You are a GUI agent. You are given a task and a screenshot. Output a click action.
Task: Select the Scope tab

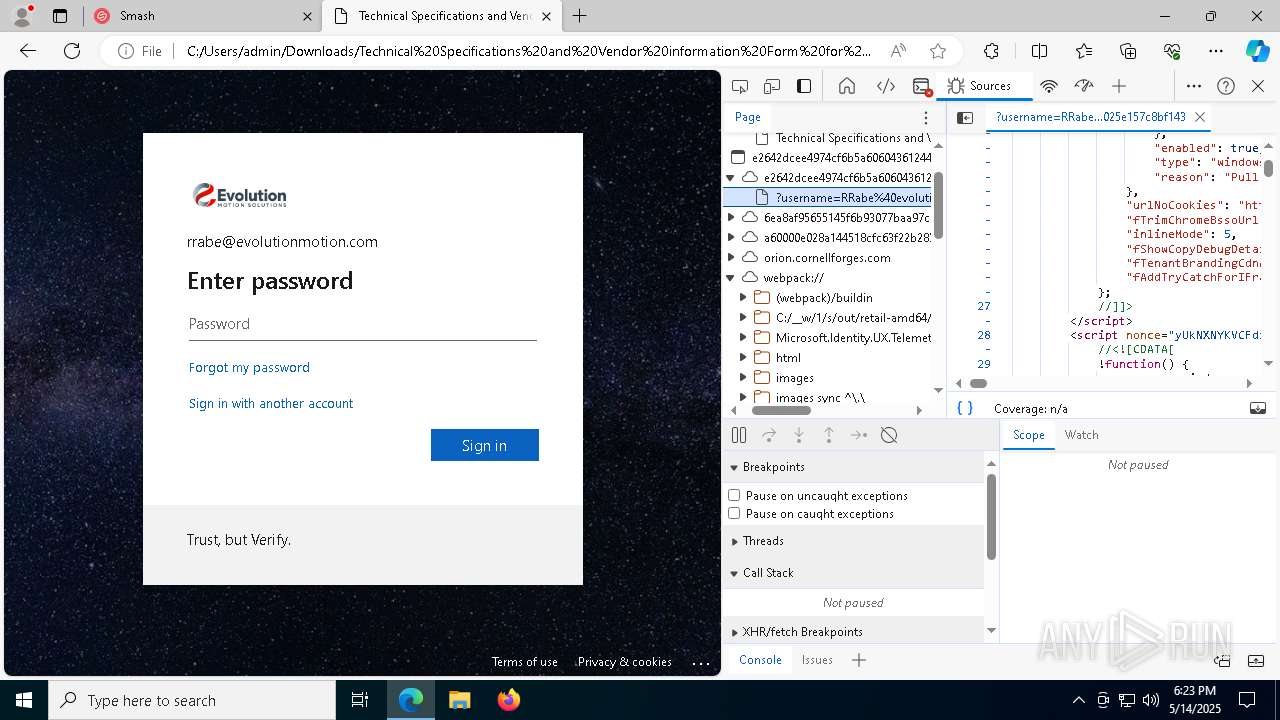pos(1028,435)
